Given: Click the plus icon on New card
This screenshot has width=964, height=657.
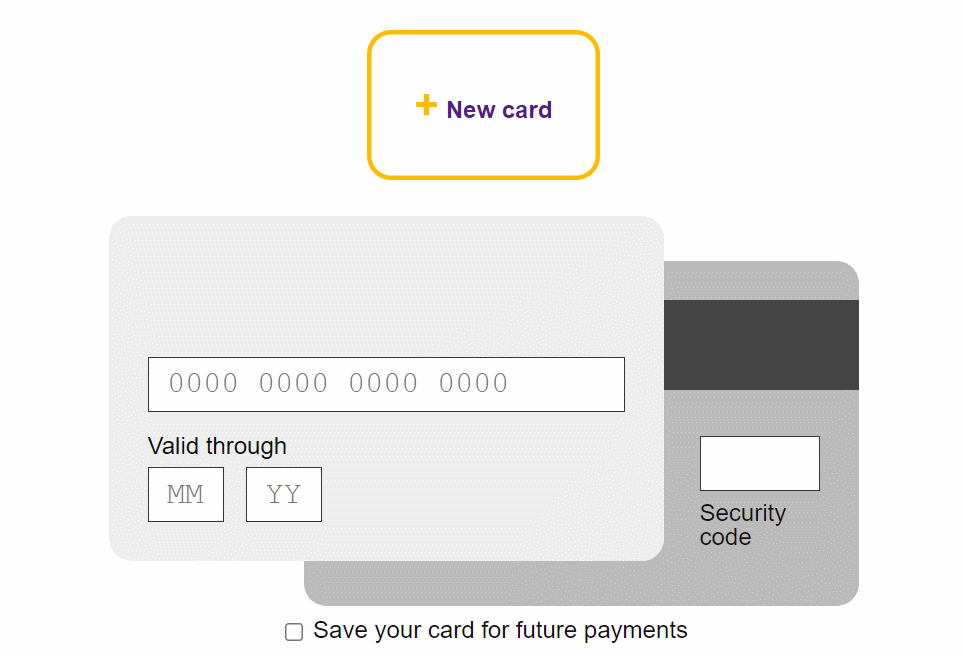Looking at the screenshot, I should click(x=425, y=103).
